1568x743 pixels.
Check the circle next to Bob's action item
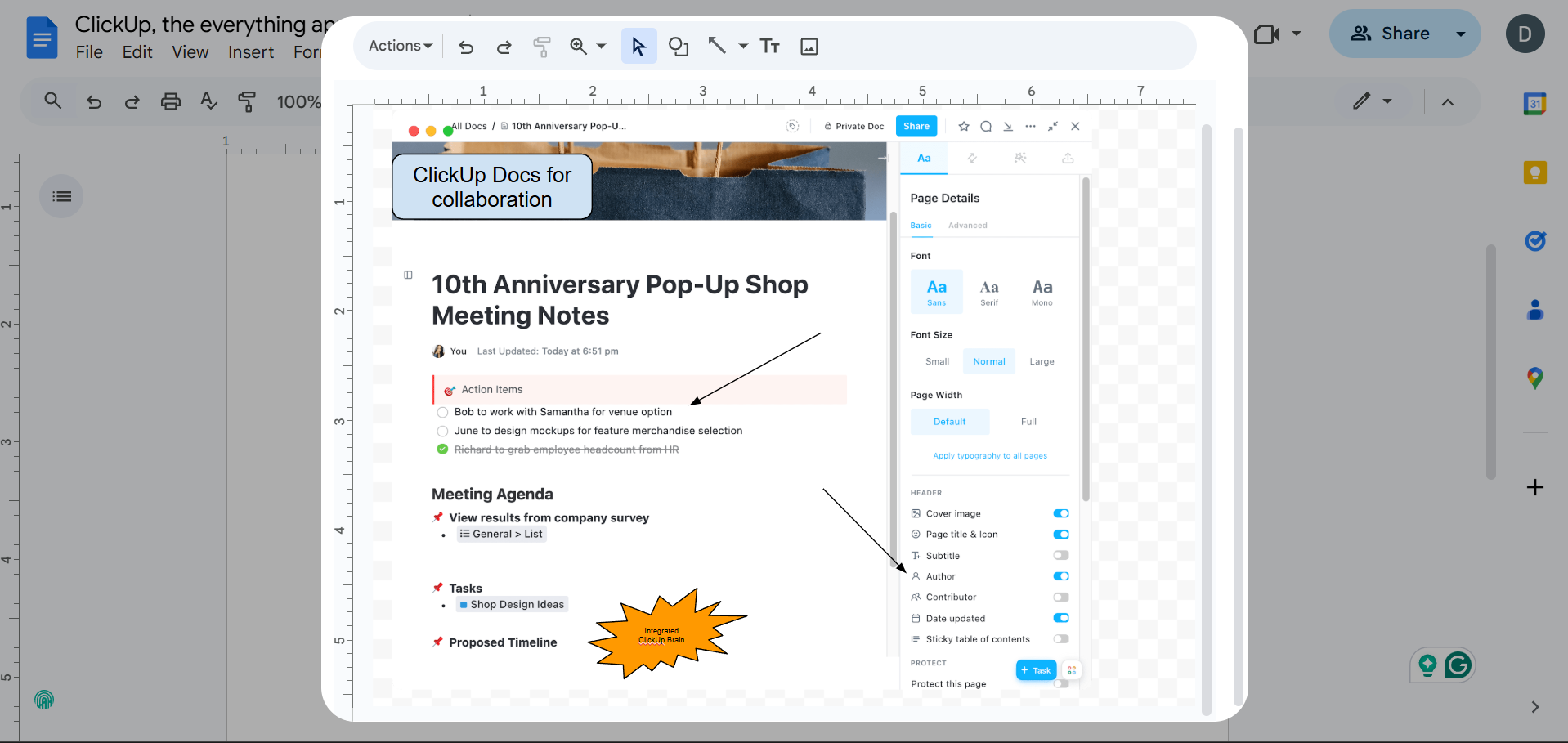(442, 412)
